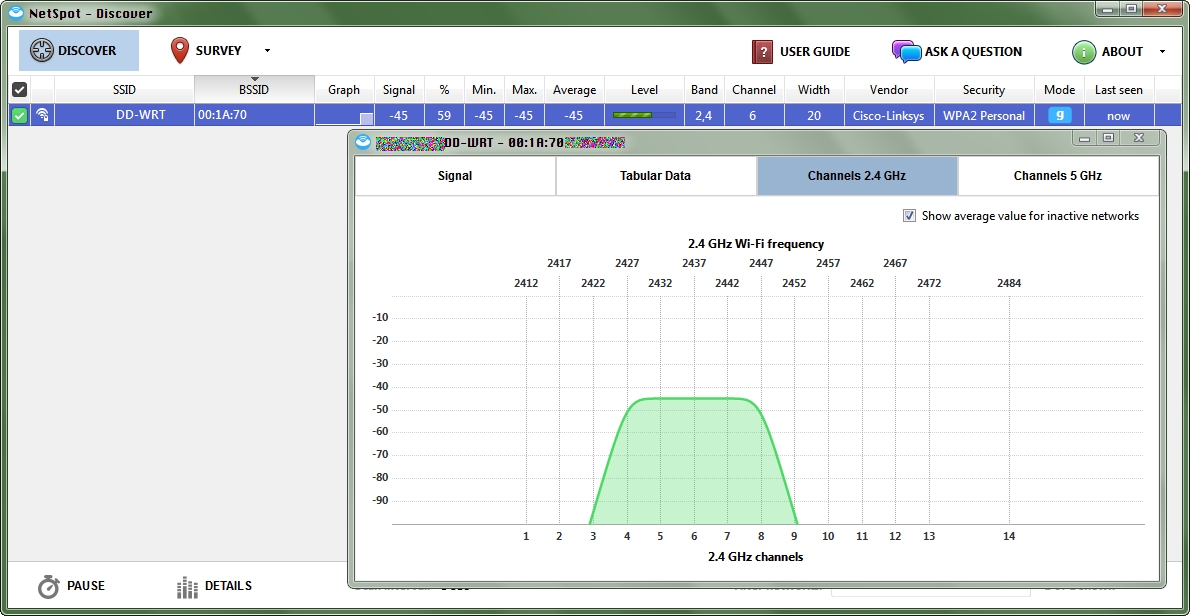The image size is (1190, 616).
Task: Click the 2484 frequency label on chart
Action: [1009, 283]
